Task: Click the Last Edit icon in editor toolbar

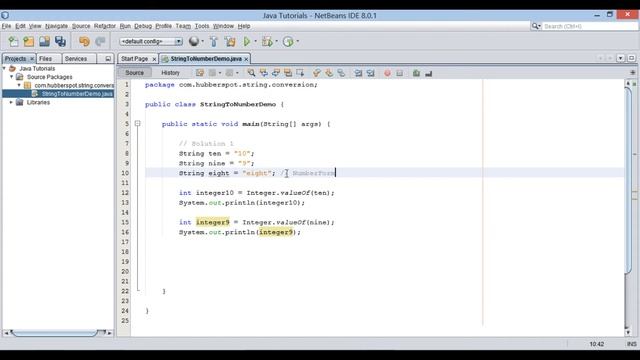Action: click(200, 73)
